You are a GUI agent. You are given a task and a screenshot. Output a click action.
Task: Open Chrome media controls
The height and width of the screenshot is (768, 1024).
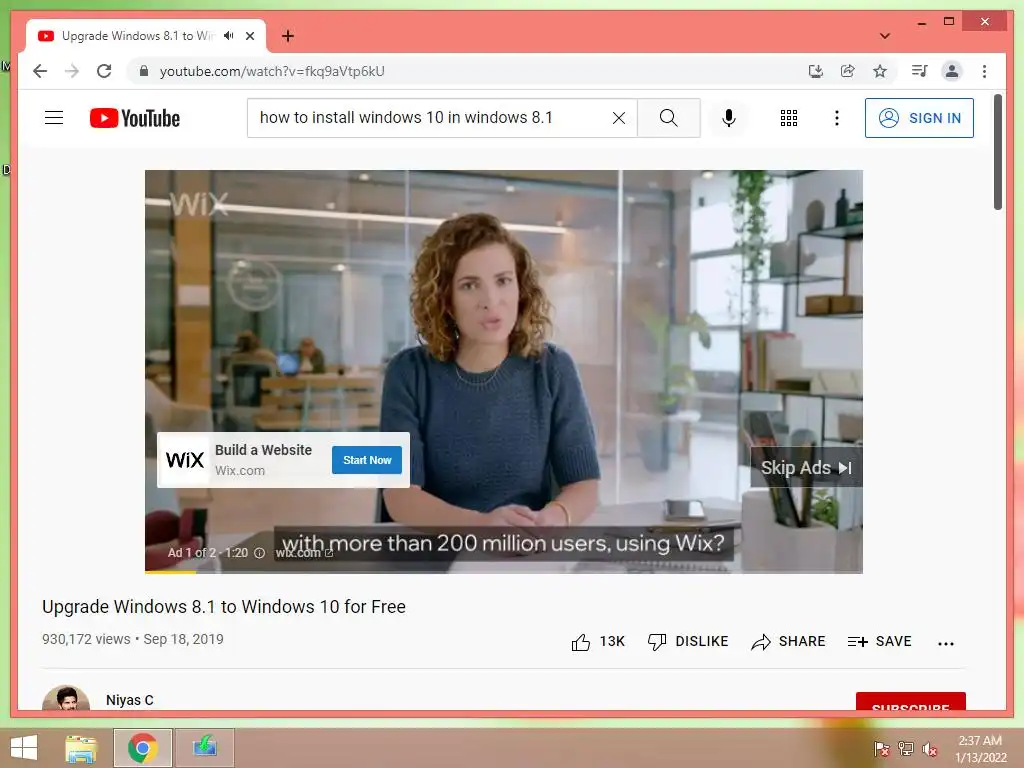click(x=920, y=71)
